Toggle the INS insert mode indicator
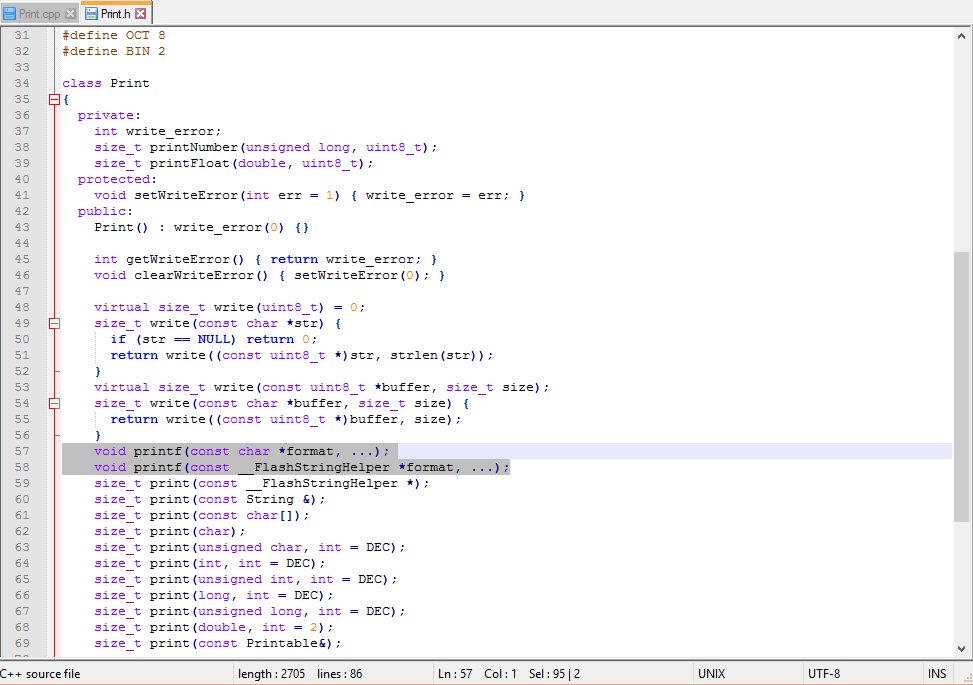 pyautogui.click(x=937, y=674)
